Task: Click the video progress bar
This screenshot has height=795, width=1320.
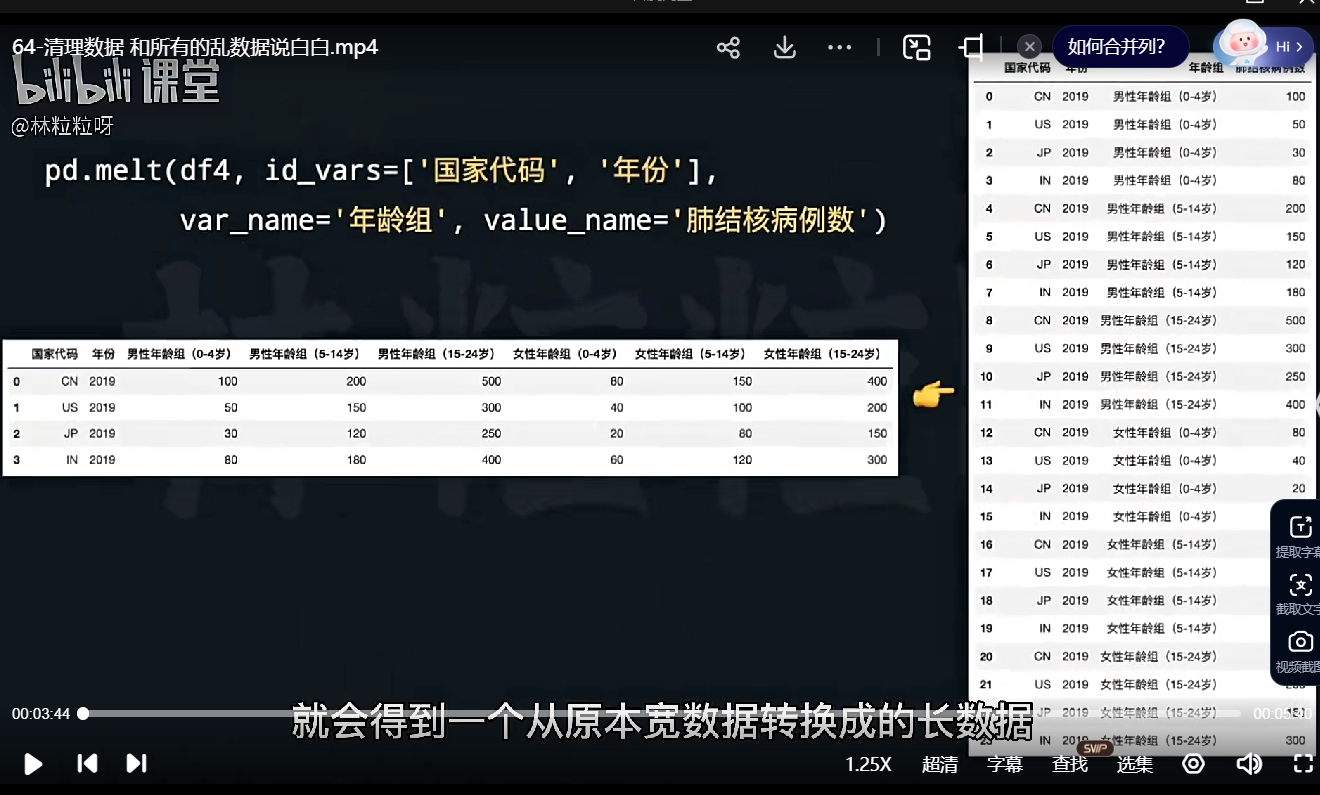Action: pos(400,713)
